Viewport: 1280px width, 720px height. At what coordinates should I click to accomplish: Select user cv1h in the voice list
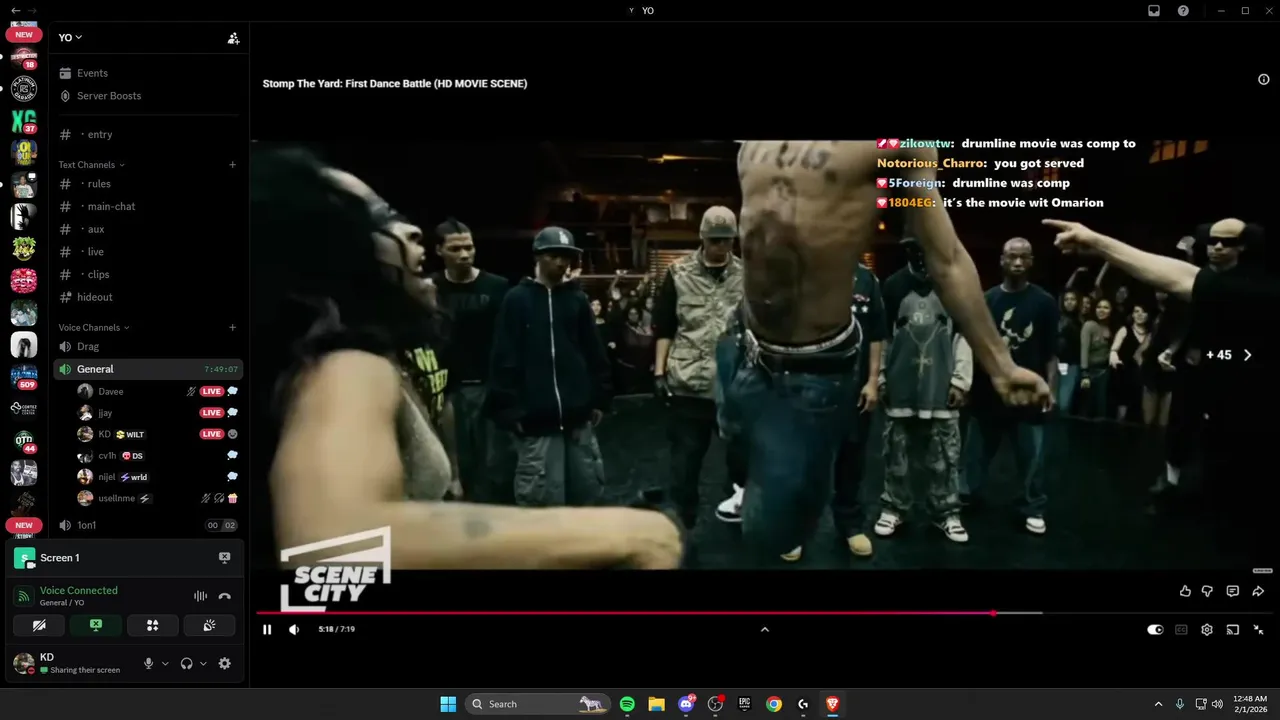(x=158, y=455)
